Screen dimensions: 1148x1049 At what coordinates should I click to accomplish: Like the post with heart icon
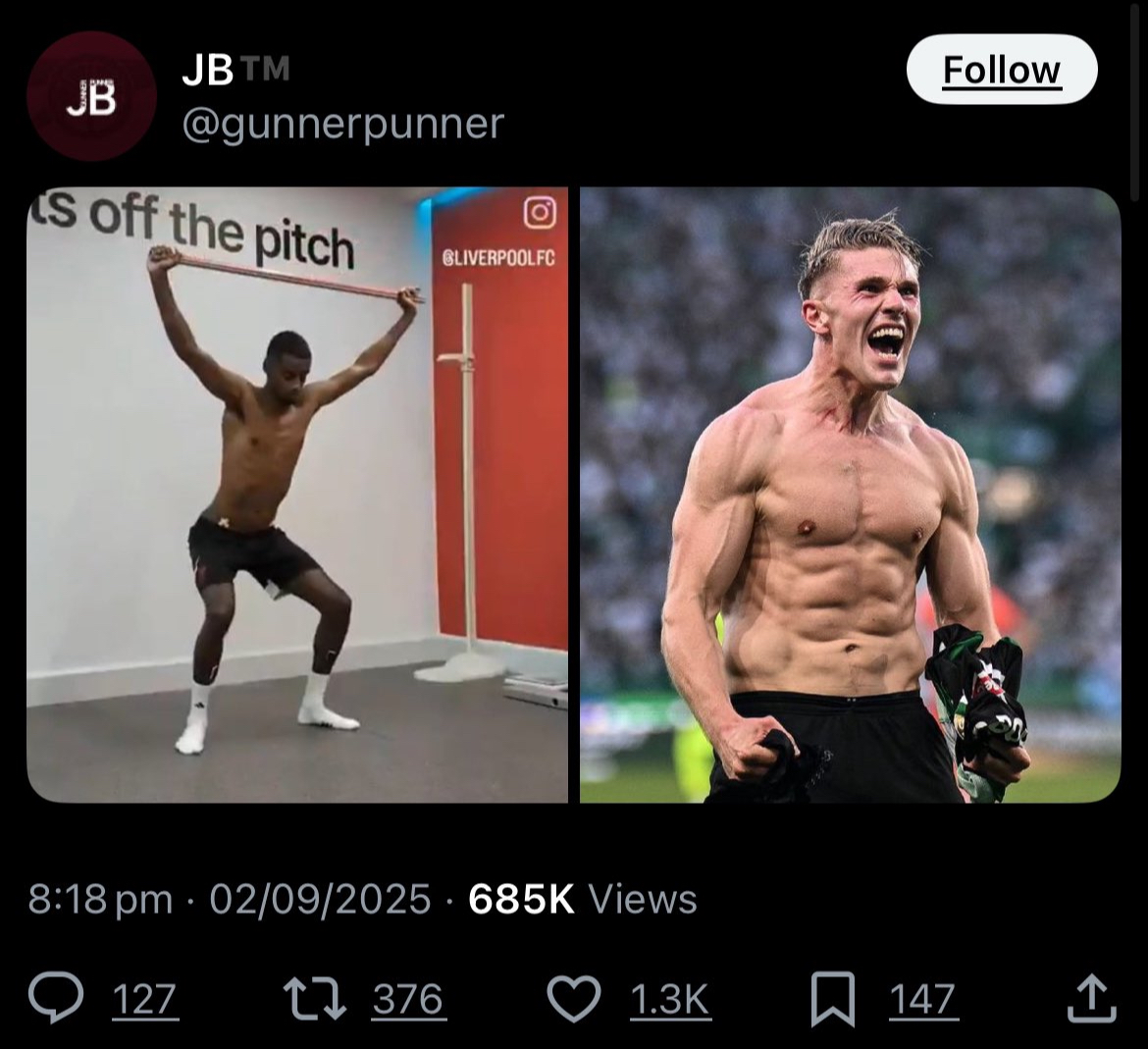tap(573, 999)
